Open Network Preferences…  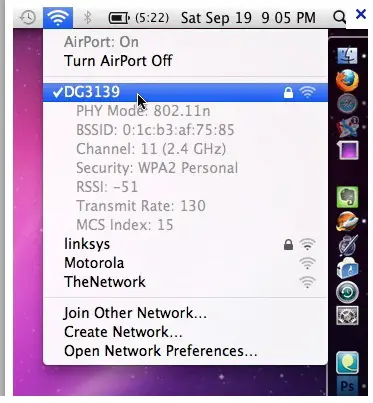[x=185, y=351]
